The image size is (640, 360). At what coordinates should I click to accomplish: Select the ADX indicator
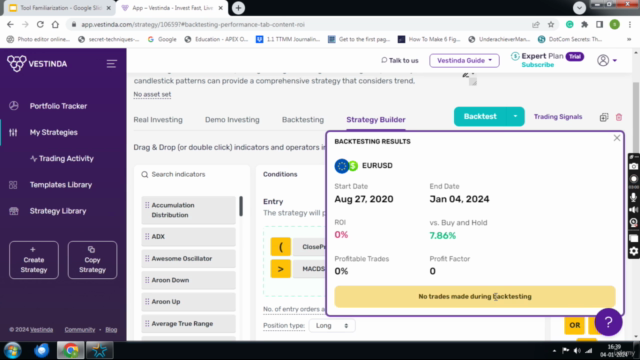[x=189, y=237]
